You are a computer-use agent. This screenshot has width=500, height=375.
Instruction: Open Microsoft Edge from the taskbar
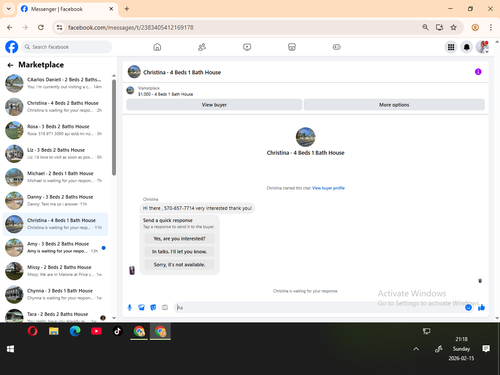click(x=75, y=331)
